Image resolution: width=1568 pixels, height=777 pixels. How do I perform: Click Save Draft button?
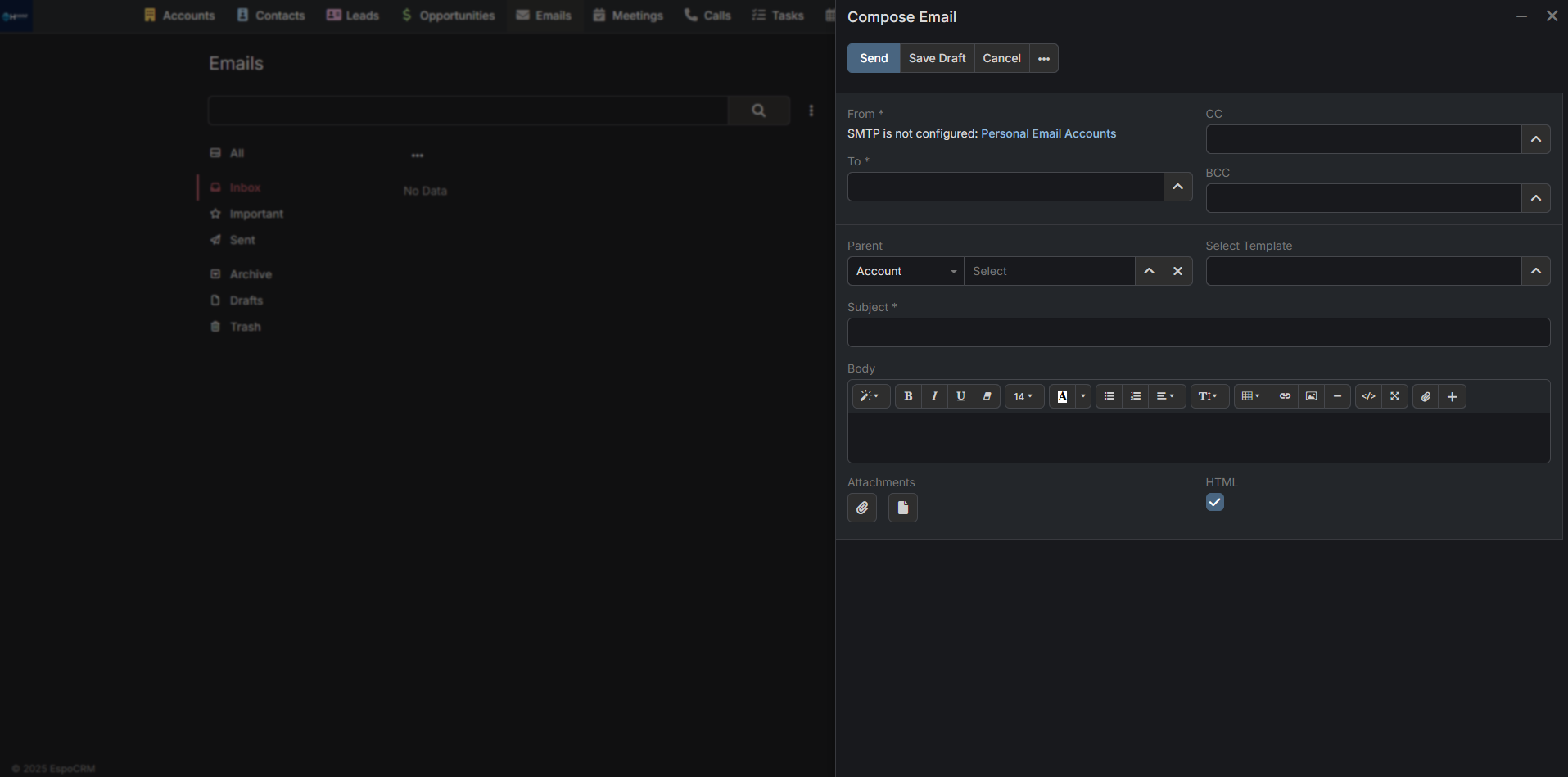(x=938, y=58)
